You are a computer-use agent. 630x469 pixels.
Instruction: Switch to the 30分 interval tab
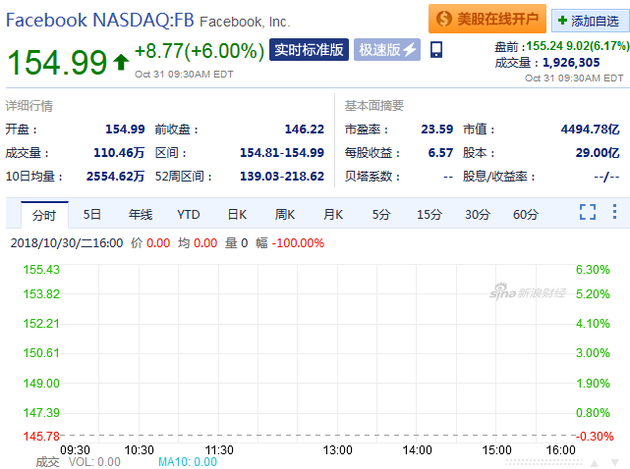(x=477, y=215)
